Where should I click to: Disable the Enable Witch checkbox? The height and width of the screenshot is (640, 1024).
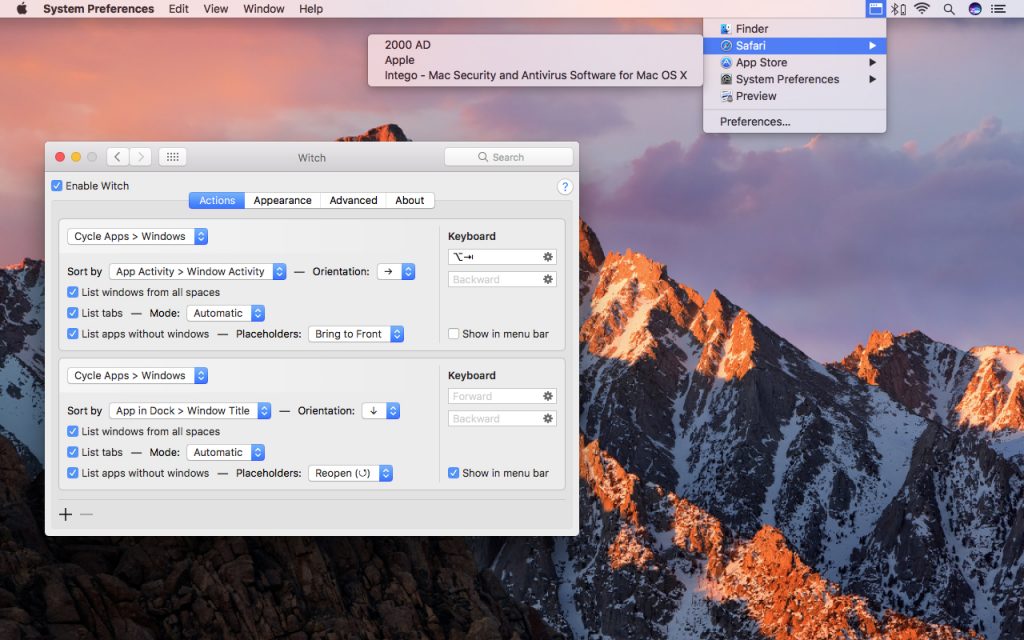(x=57, y=186)
